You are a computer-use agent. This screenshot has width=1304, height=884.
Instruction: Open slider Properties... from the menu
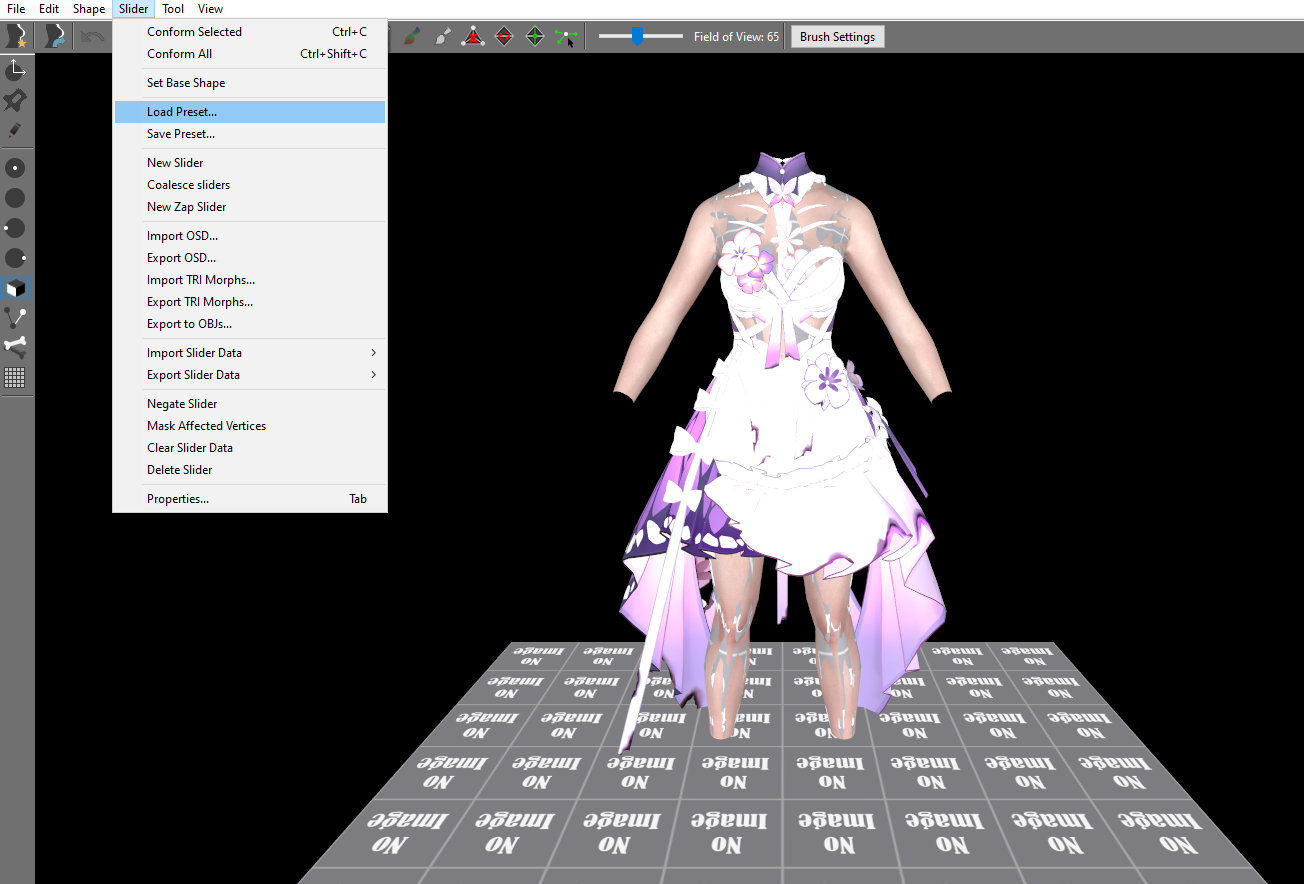[250, 499]
